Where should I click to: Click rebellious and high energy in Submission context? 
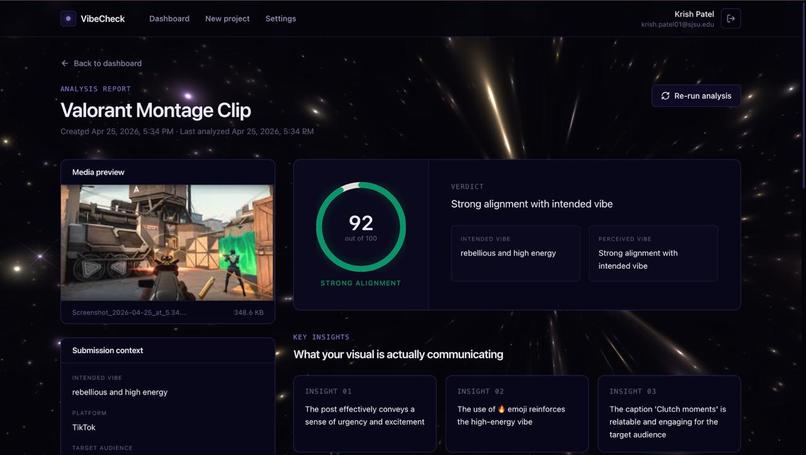coord(120,392)
